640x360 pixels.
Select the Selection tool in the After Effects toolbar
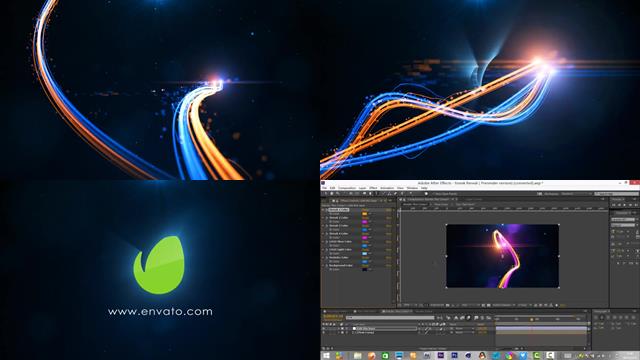[x=326, y=193]
